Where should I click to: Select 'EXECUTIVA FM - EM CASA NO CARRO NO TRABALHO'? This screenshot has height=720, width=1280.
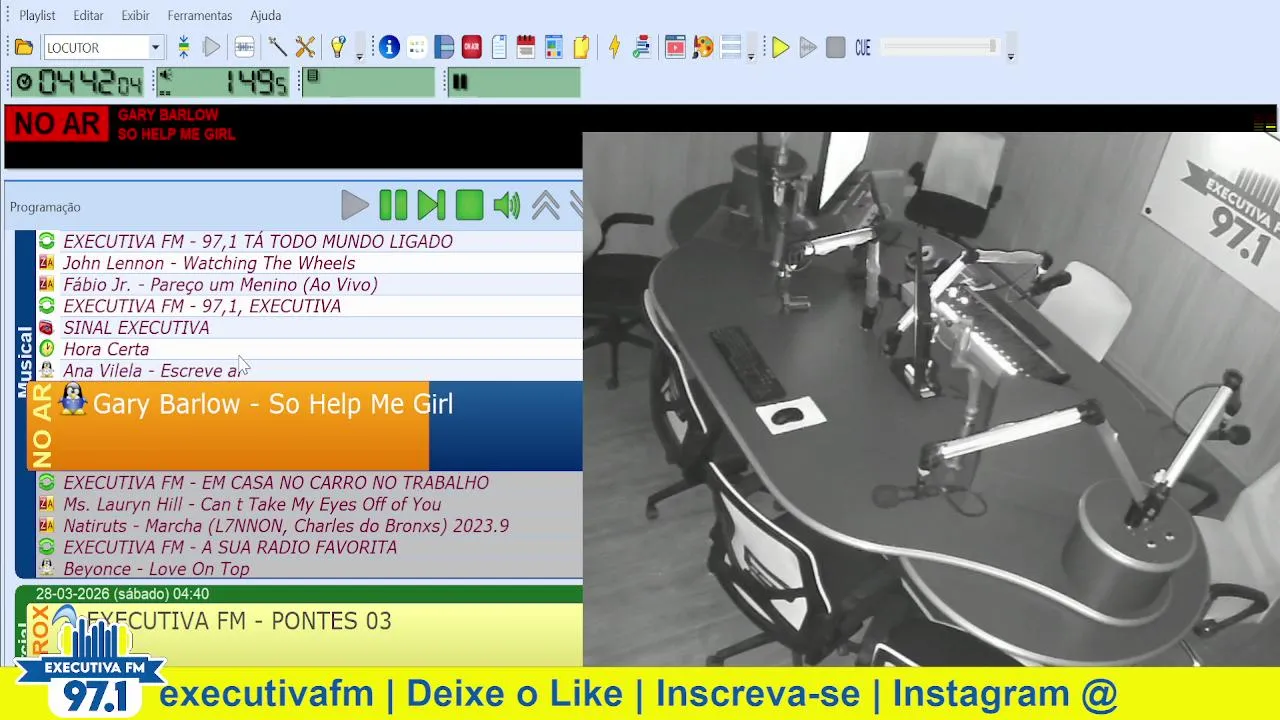[x=310, y=483]
